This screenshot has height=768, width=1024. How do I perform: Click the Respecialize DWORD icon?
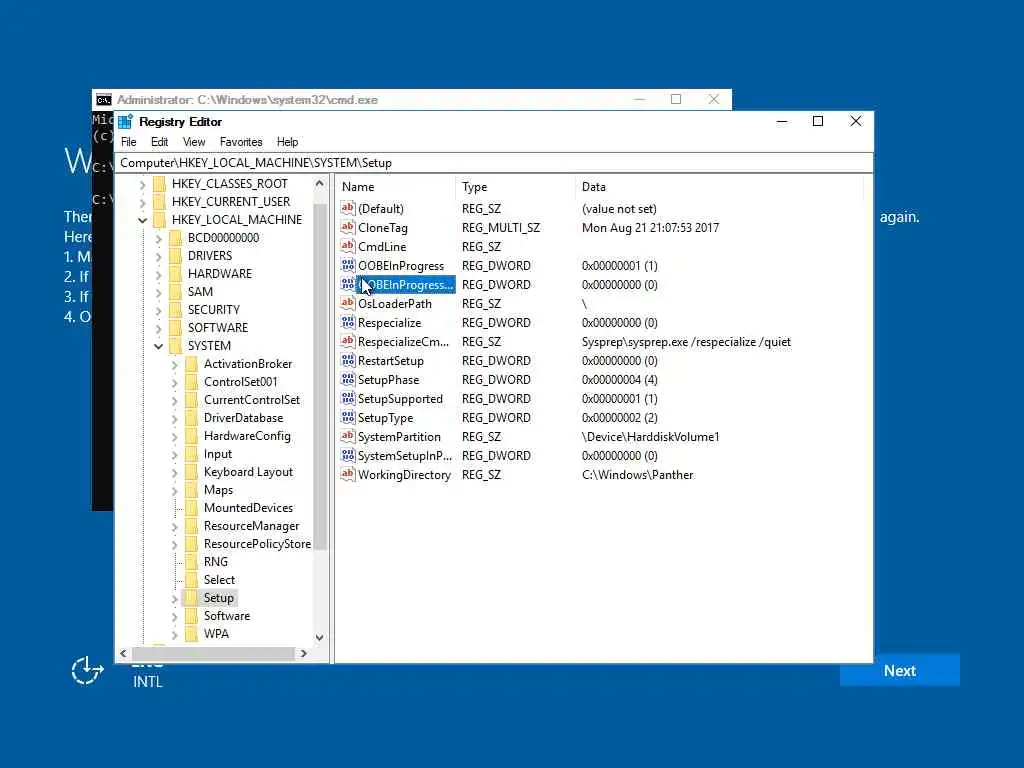pos(347,322)
